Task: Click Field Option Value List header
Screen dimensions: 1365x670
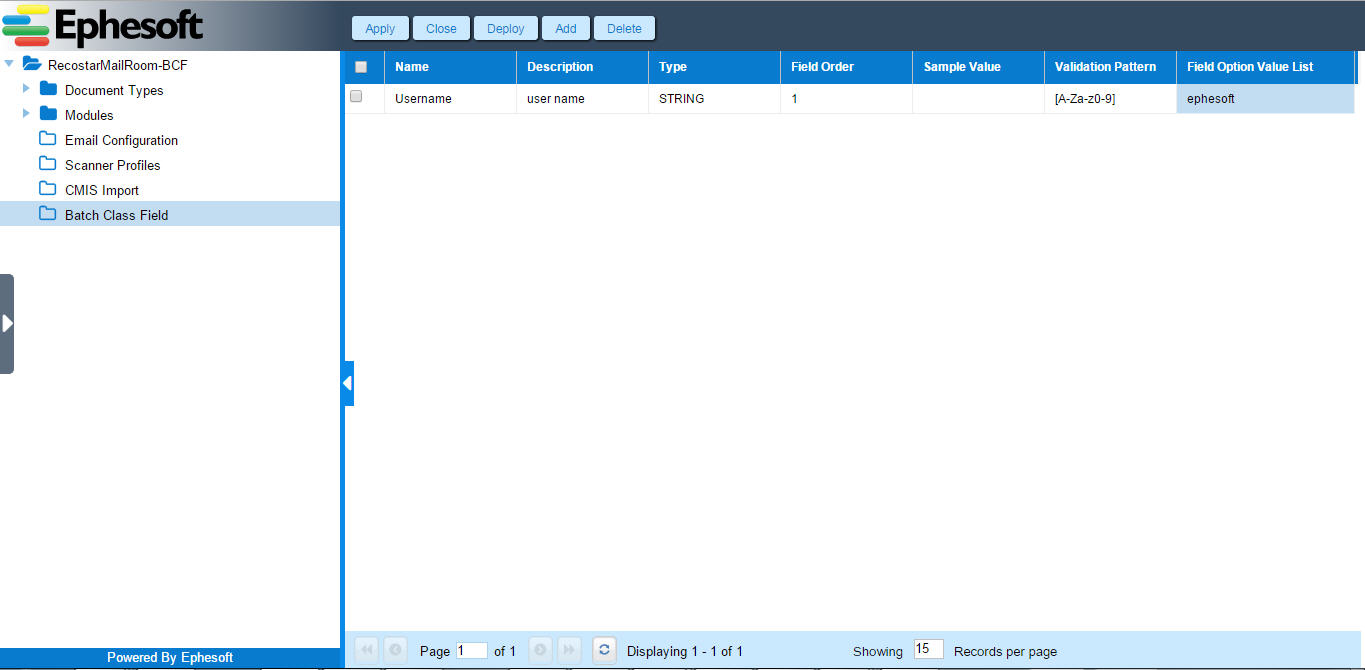Action: [x=1265, y=67]
